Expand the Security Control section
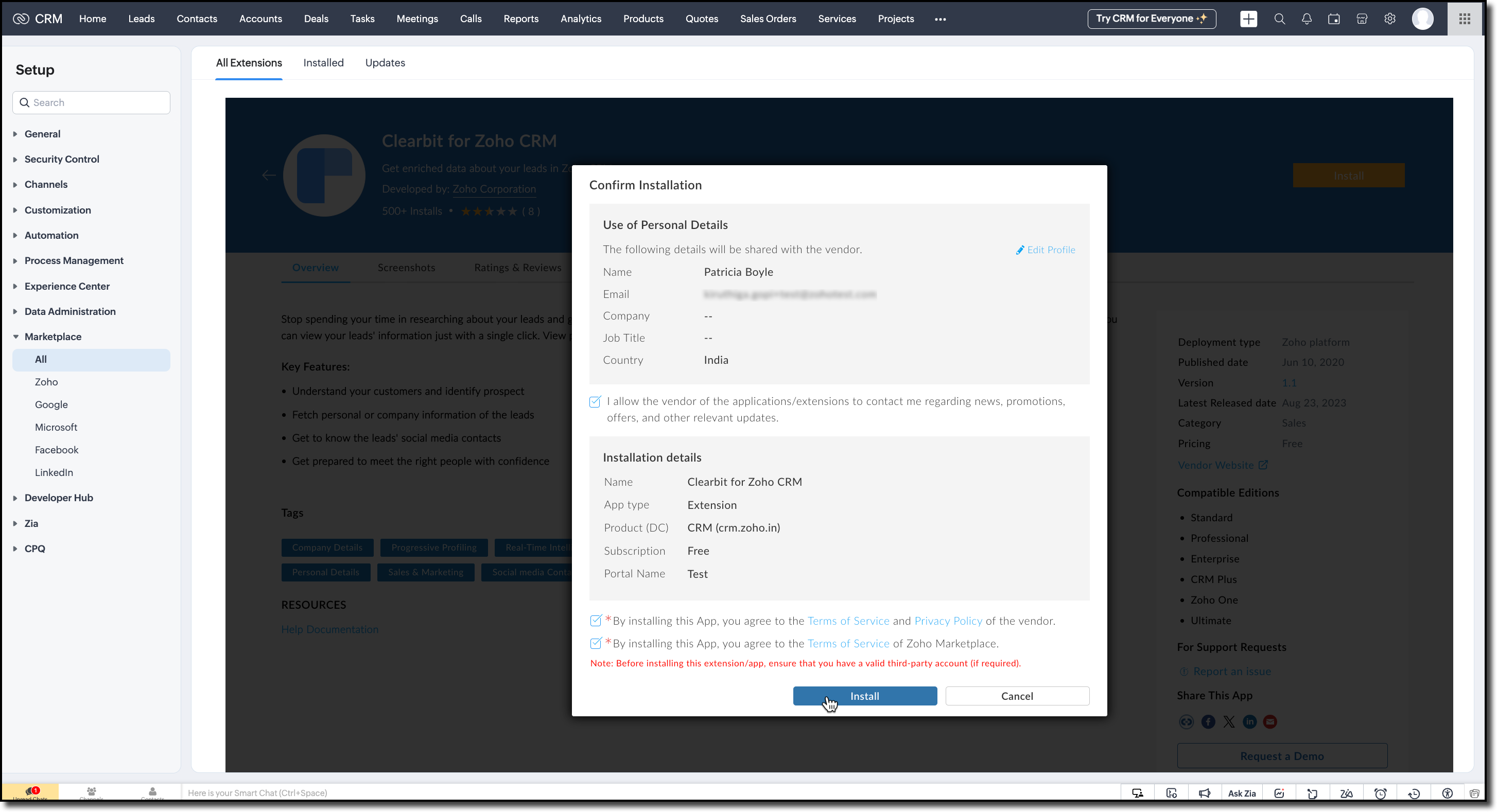The height and width of the screenshot is (812, 1497). point(62,159)
